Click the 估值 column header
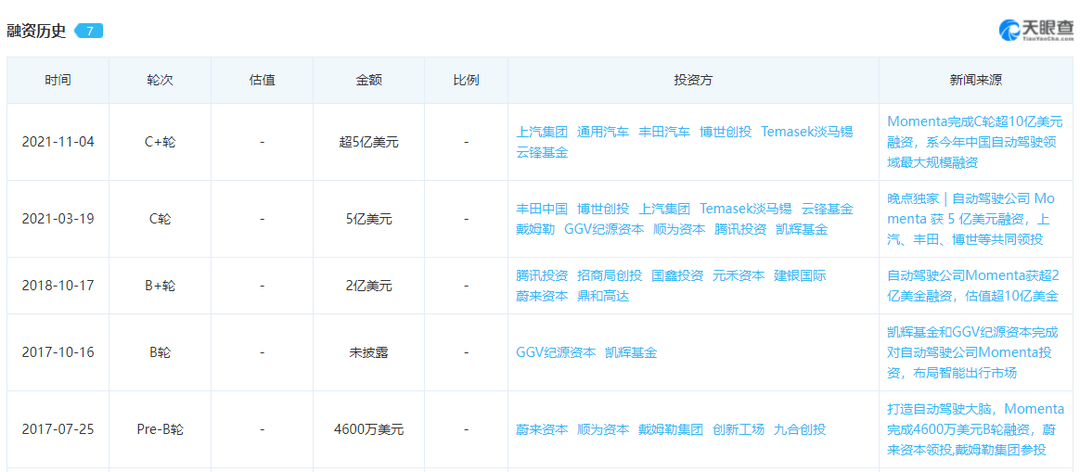This screenshot has height=472, width=1080. pos(262,80)
